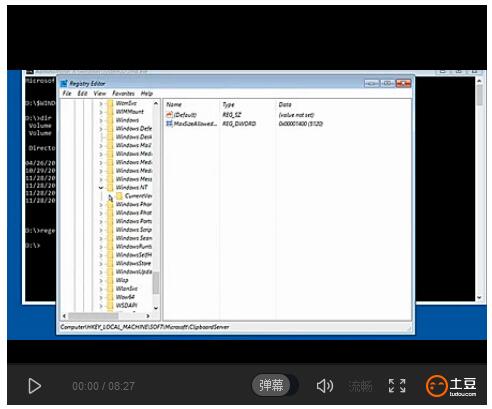Click the tree pane's scroll-right arrow
This screenshot has width=492, height=409.
(148, 316)
